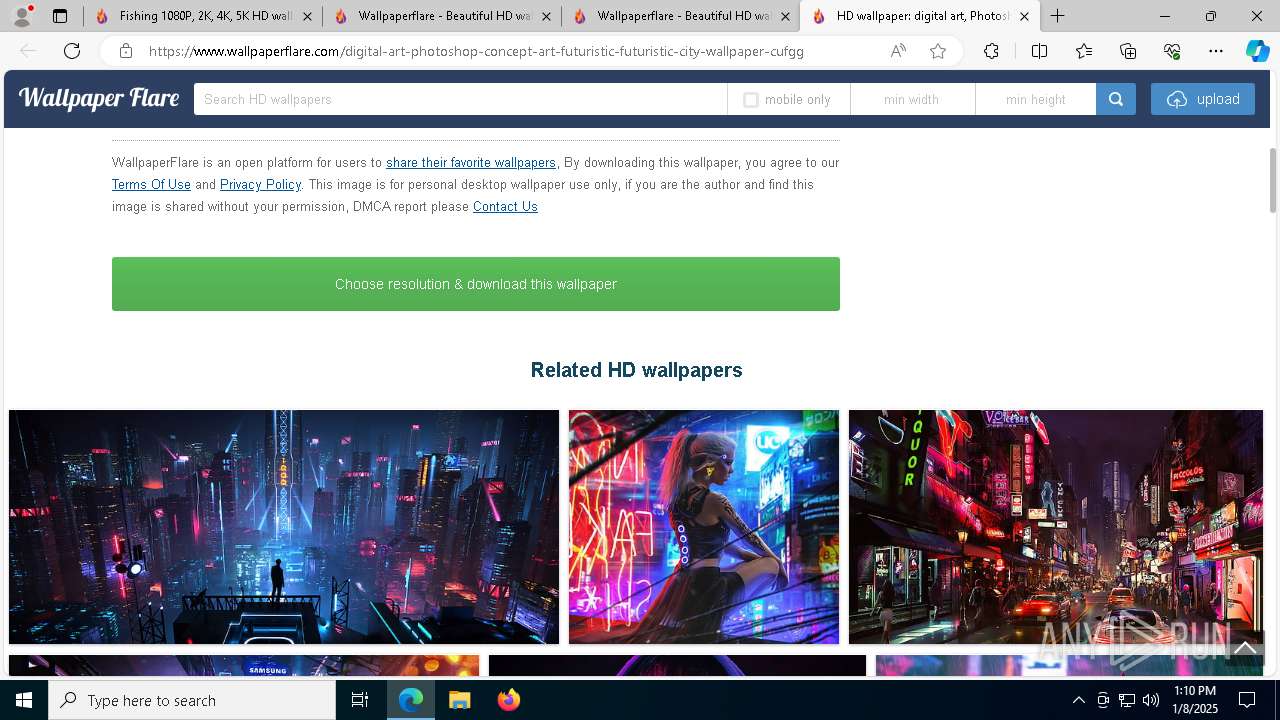Image resolution: width=1280 pixels, height=720 pixels.
Task: Open the blue futuristic city wallpaper thumbnail
Action: click(x=284, y=527)
